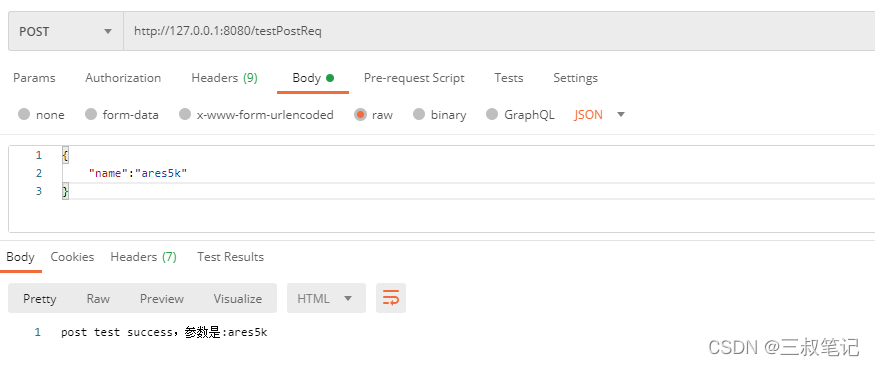Toggle the response word-wrap icon
Screen dimensions: 875x366
[x=391, y=298]
